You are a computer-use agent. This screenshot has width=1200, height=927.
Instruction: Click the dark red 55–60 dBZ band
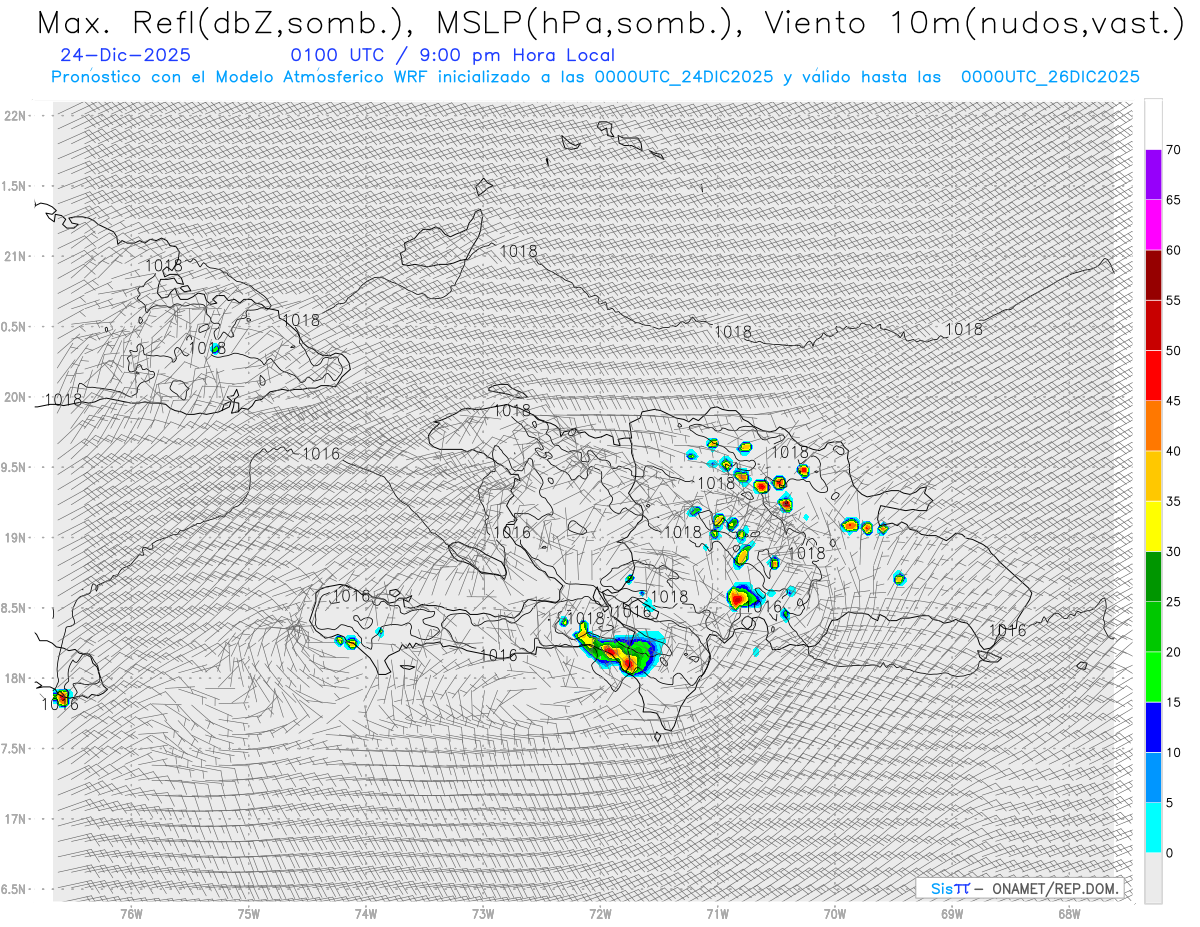1153,275
